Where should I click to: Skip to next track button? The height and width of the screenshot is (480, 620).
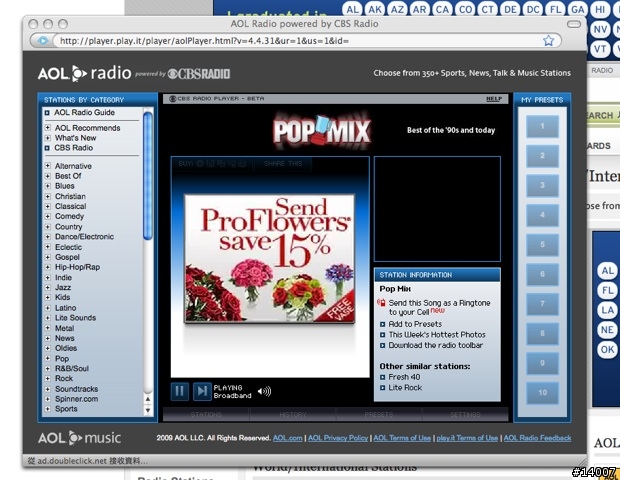[202, 391]
